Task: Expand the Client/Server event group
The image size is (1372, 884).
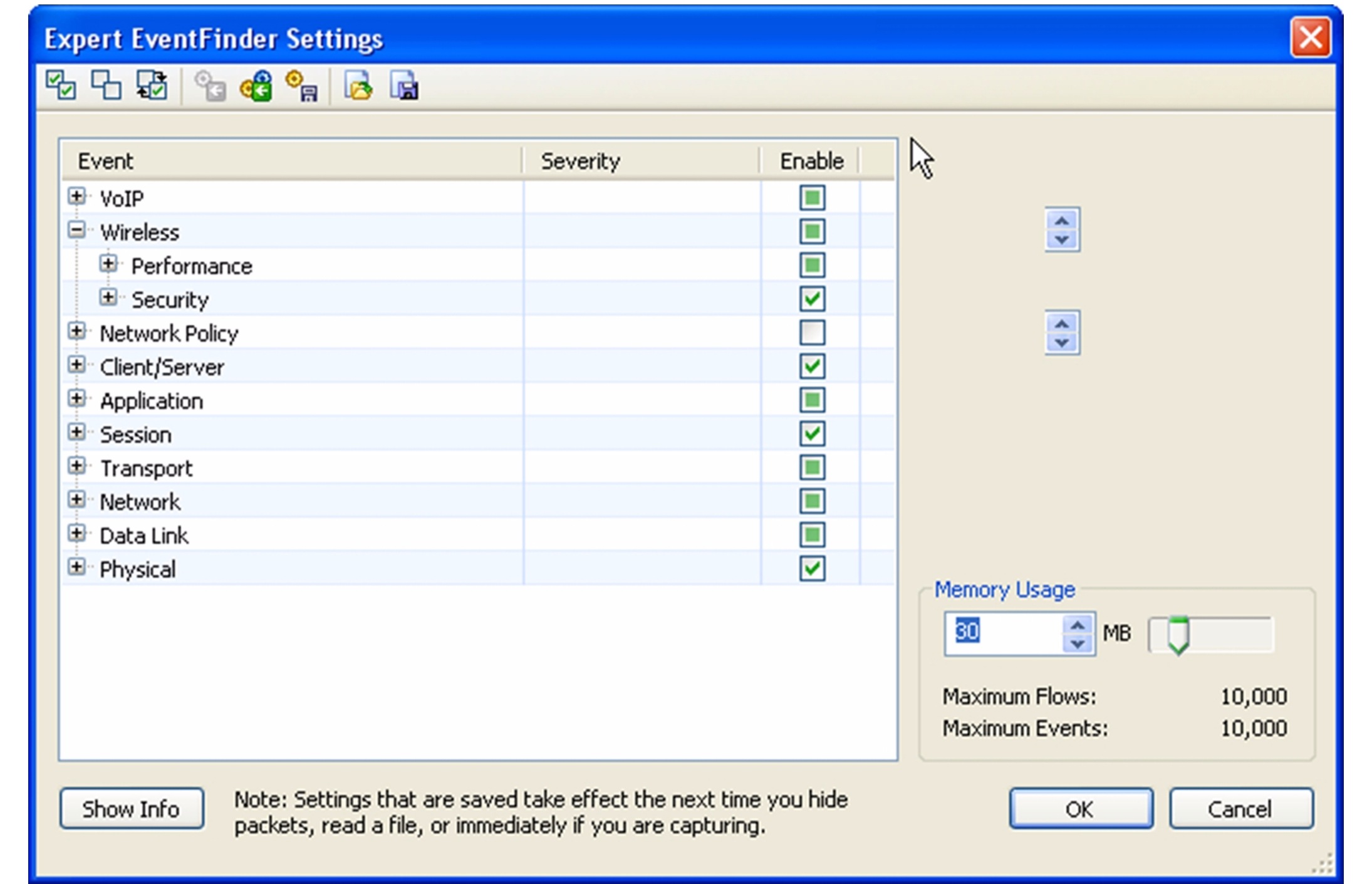Action: [x=76, y=365]
